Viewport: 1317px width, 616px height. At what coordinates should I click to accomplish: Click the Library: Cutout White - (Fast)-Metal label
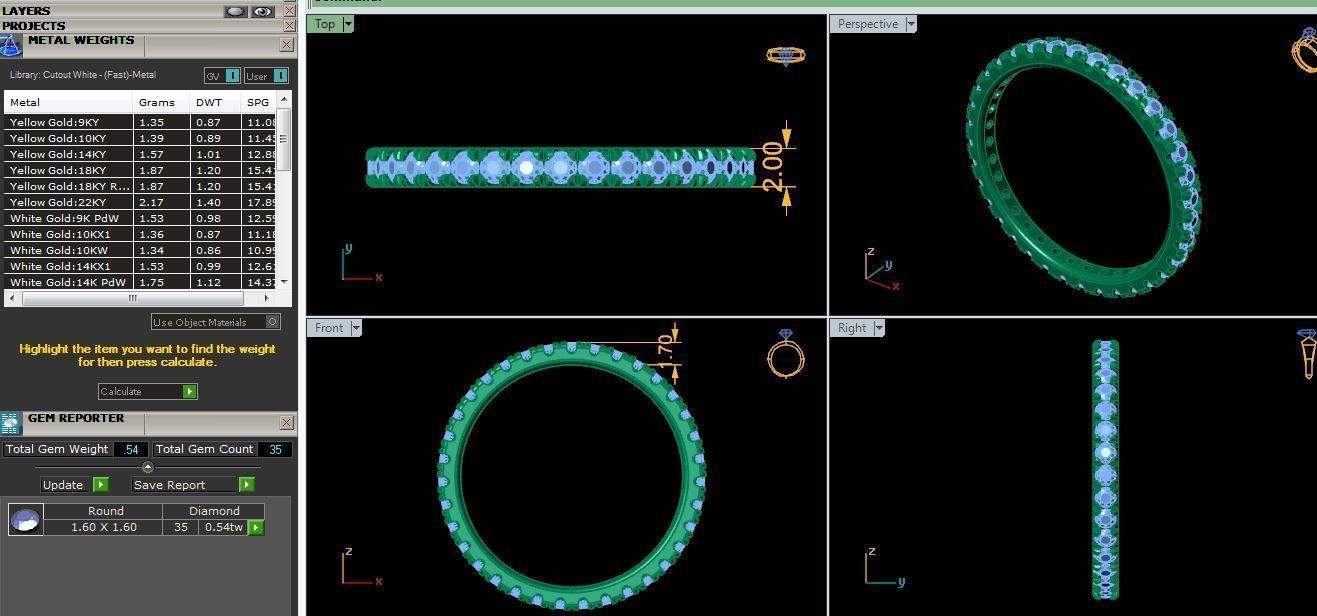(83, 75)
